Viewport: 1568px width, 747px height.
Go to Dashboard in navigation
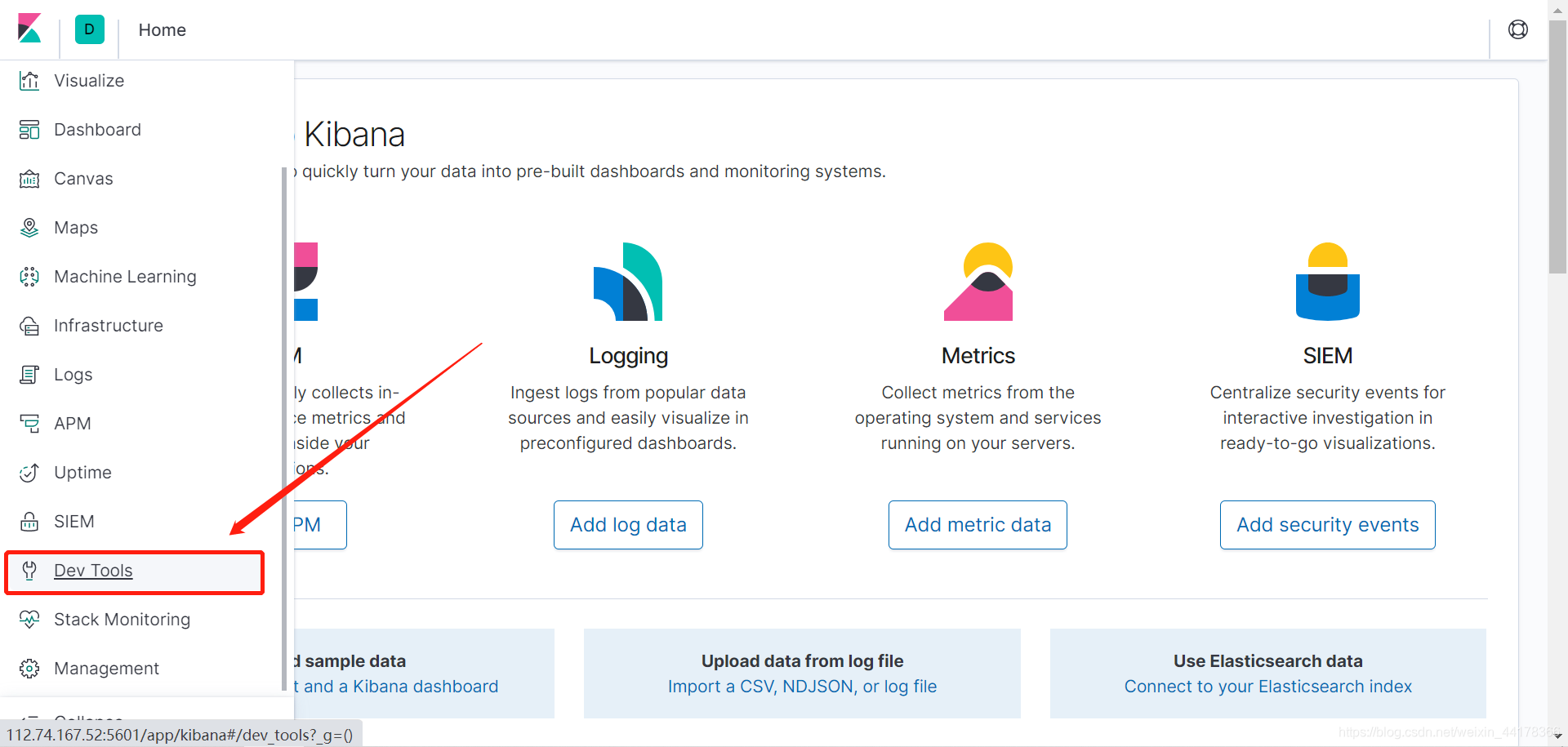click(x=97, y=130)
